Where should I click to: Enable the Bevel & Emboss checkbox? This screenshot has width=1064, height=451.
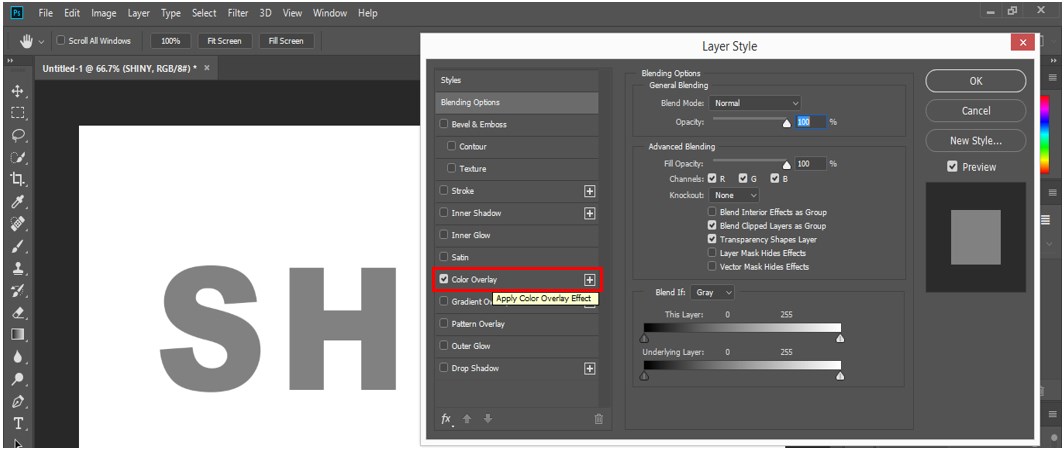[444, 124]
